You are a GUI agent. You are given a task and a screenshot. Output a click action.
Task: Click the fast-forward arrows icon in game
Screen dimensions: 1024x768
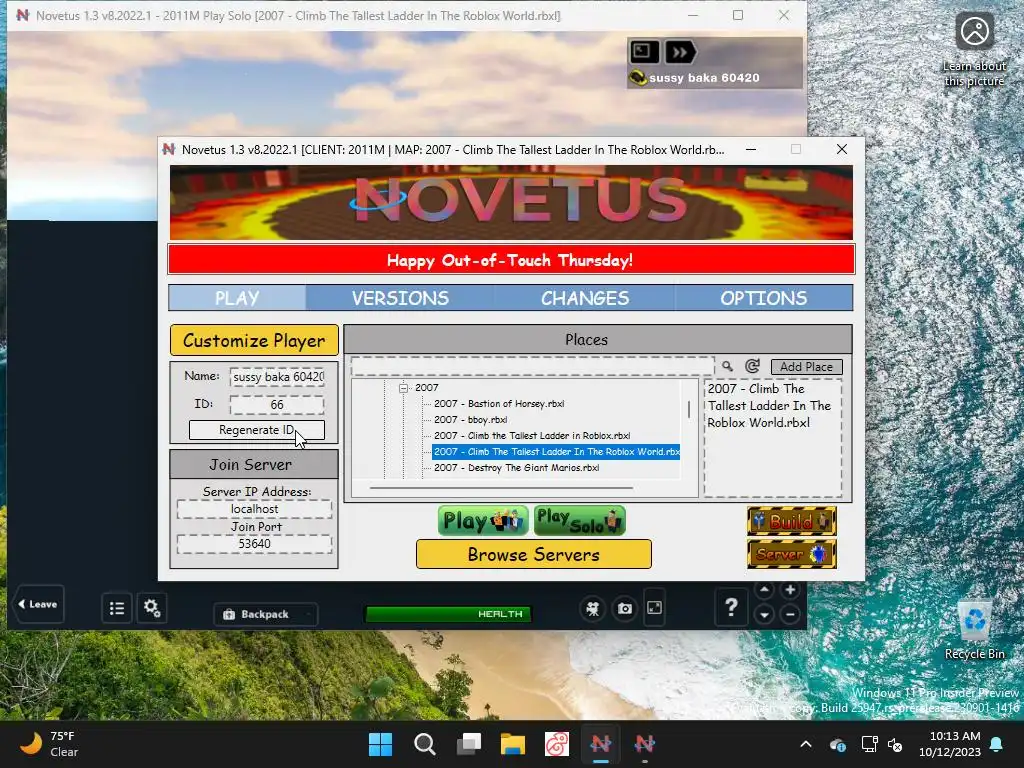coord(680,52)
